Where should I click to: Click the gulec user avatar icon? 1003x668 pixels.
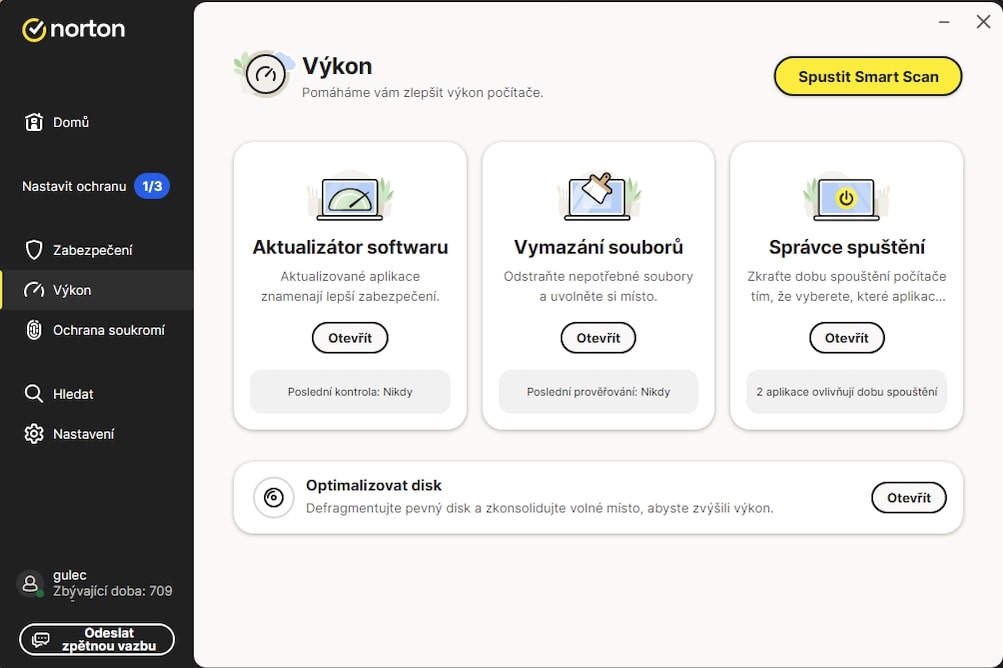point(30,584)
